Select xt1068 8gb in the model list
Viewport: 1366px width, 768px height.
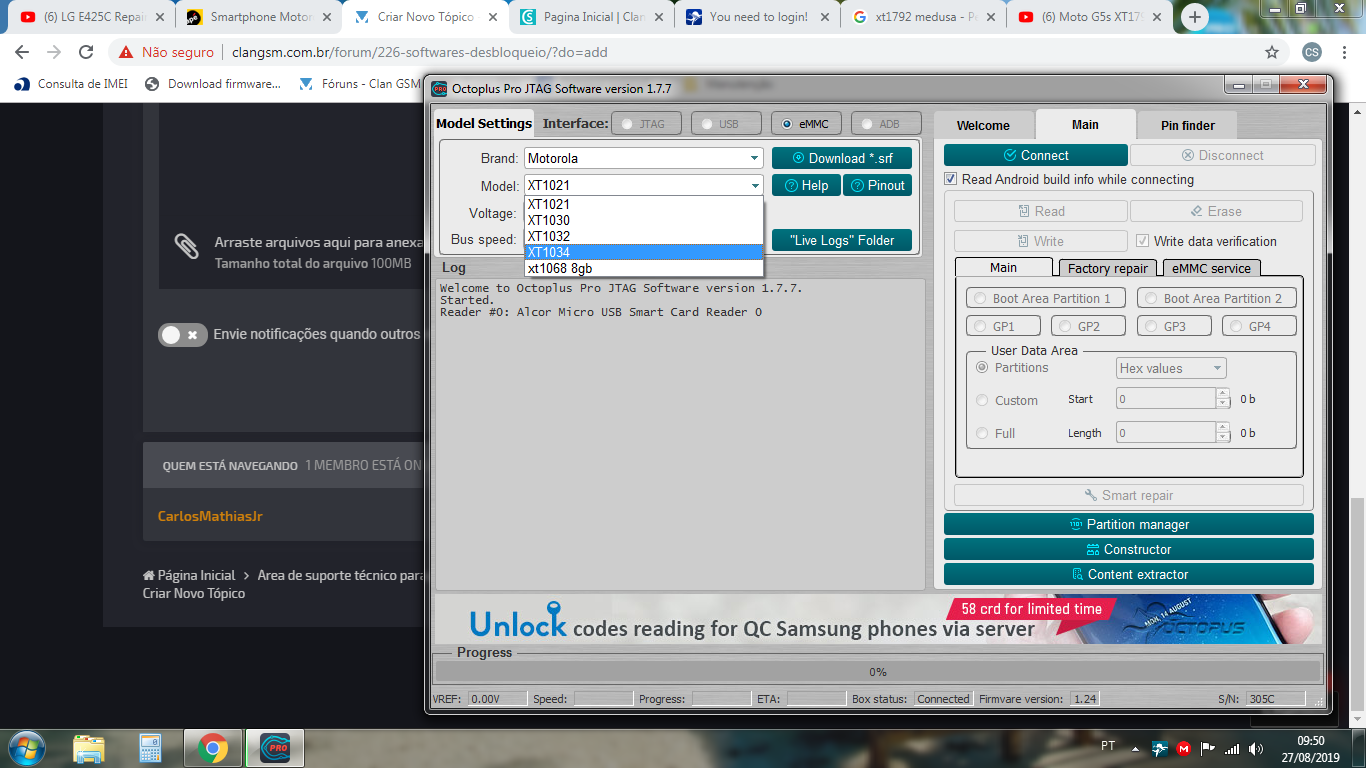click(644, 268)
